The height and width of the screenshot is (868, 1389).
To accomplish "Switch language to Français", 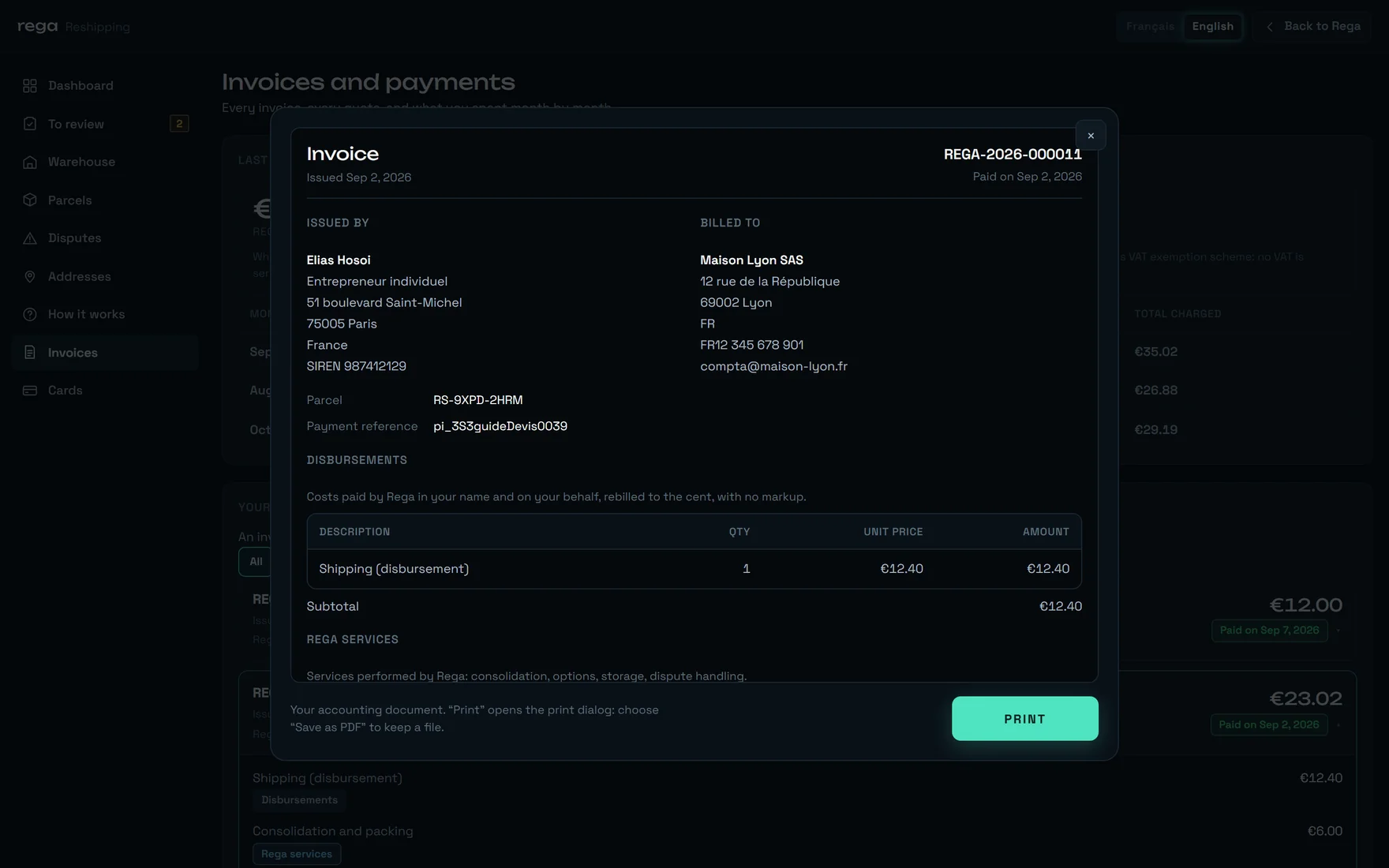I will 1150,27.
